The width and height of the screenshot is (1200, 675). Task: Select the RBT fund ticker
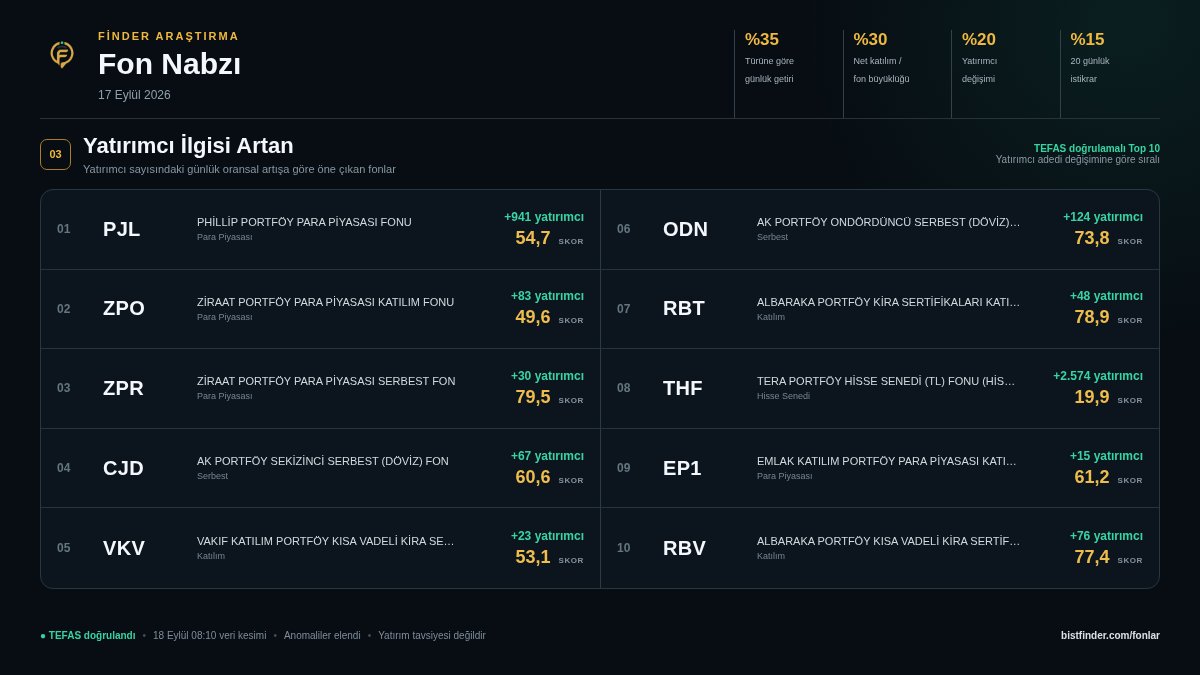coord(684,308)
